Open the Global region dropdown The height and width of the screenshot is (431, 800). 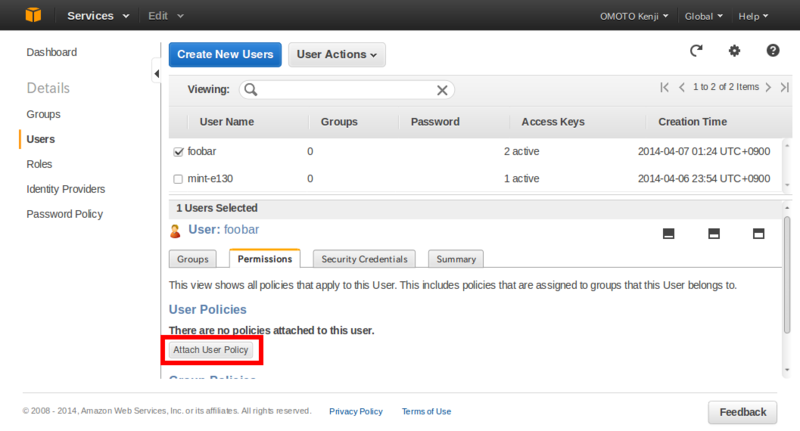[x=704, y=16]
